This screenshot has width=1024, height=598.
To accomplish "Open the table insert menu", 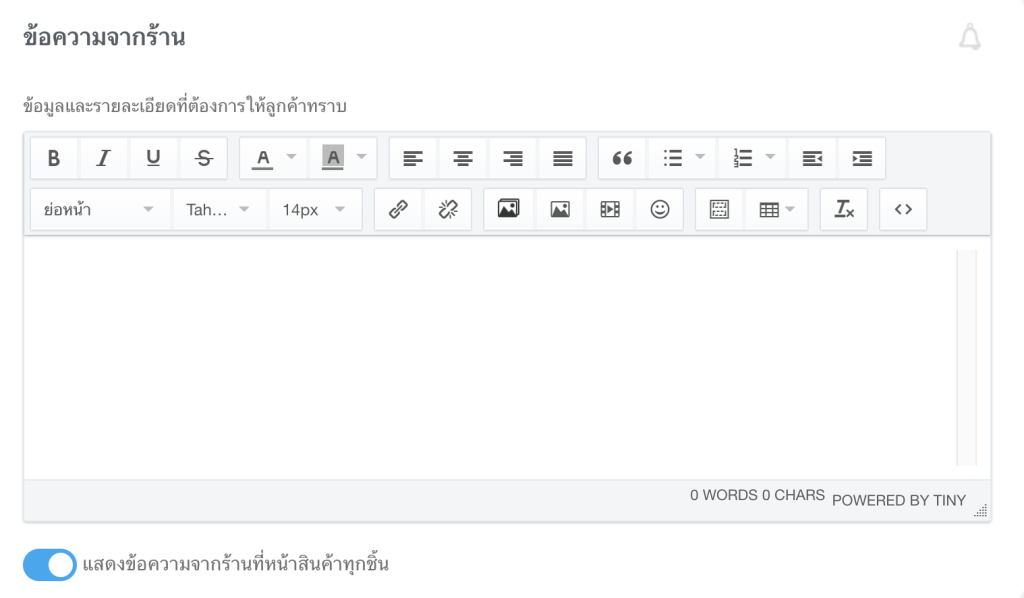I will pyautogui.click(x=777, y=210).
